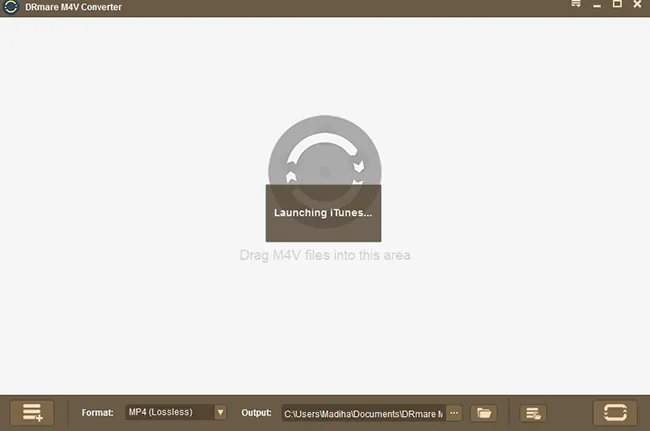650x431 pixels.
Task: Close the DRmare M4V Converter window
Action: (x=637, y=6)
